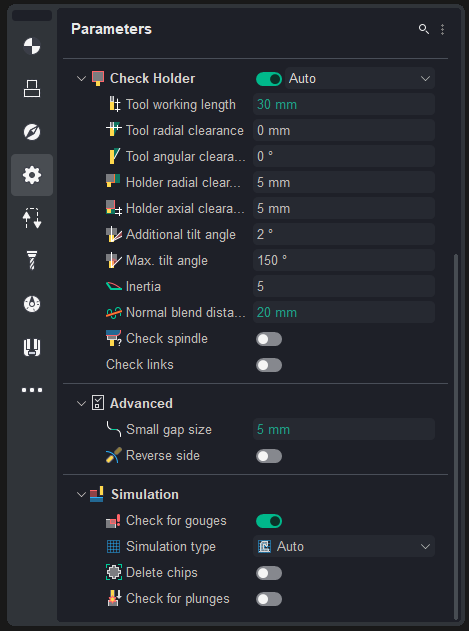Click the Tool working length icon
Image resolution: width=469 pixels, height=631 pixels.
coord(115,105)
